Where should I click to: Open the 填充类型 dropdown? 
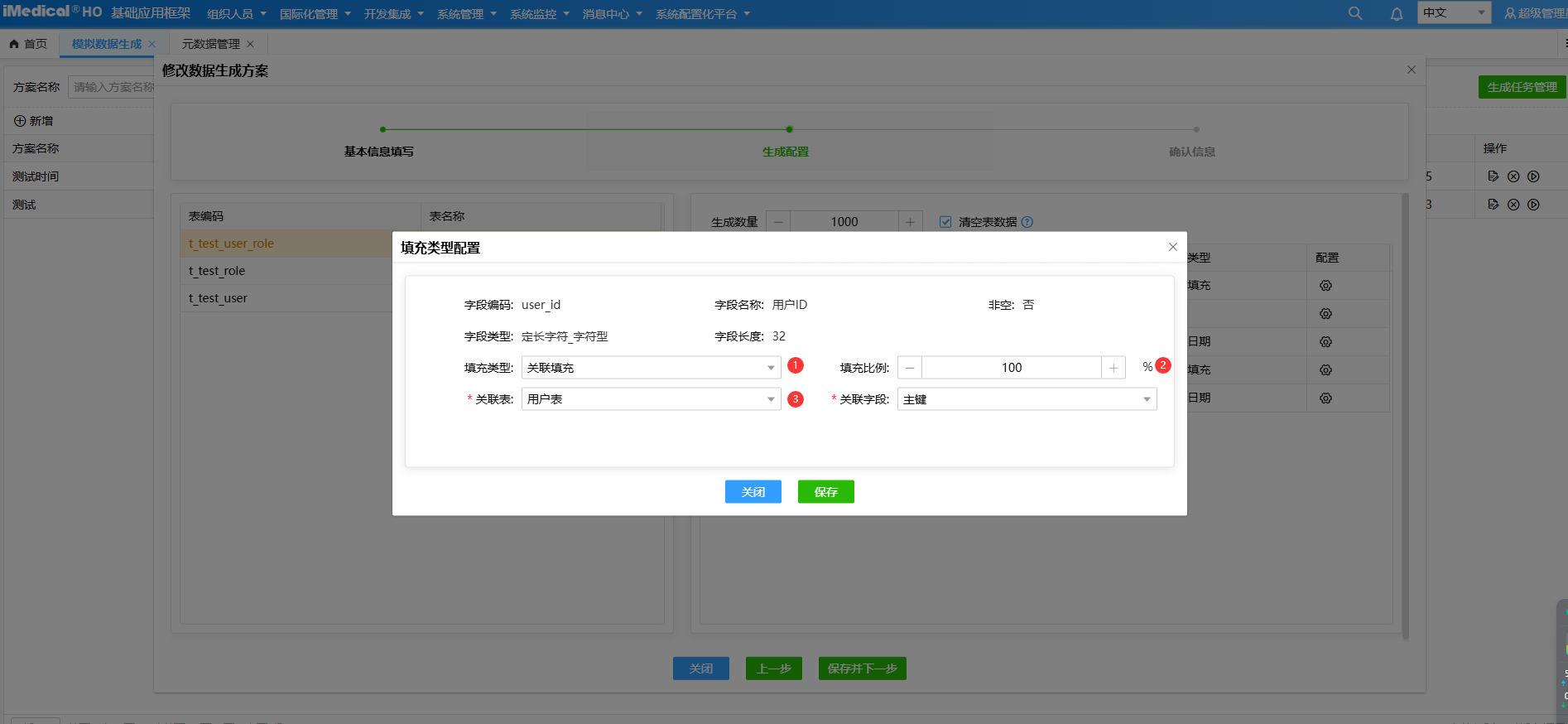[x=651, y=368]
